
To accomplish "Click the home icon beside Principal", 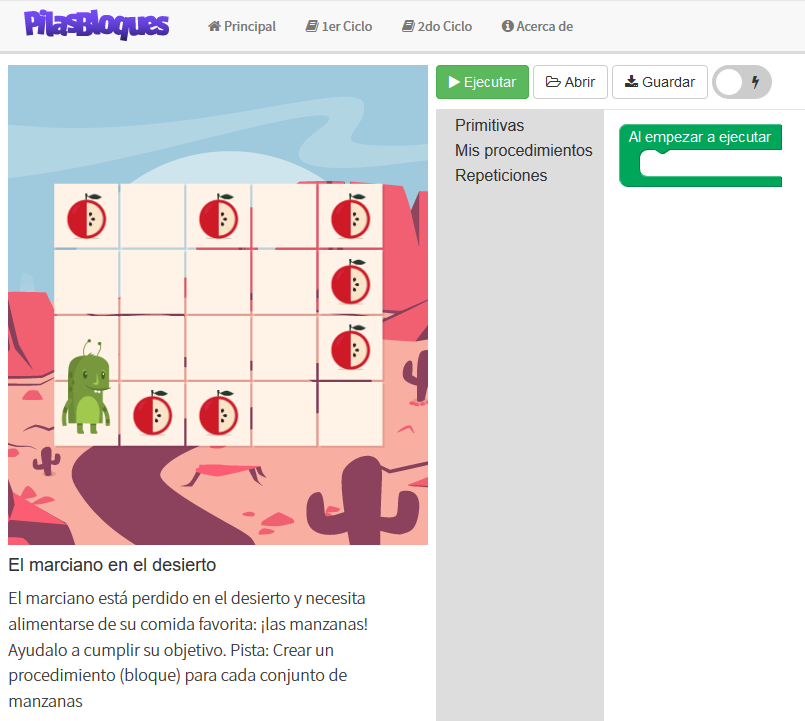I will click(214, 26).
